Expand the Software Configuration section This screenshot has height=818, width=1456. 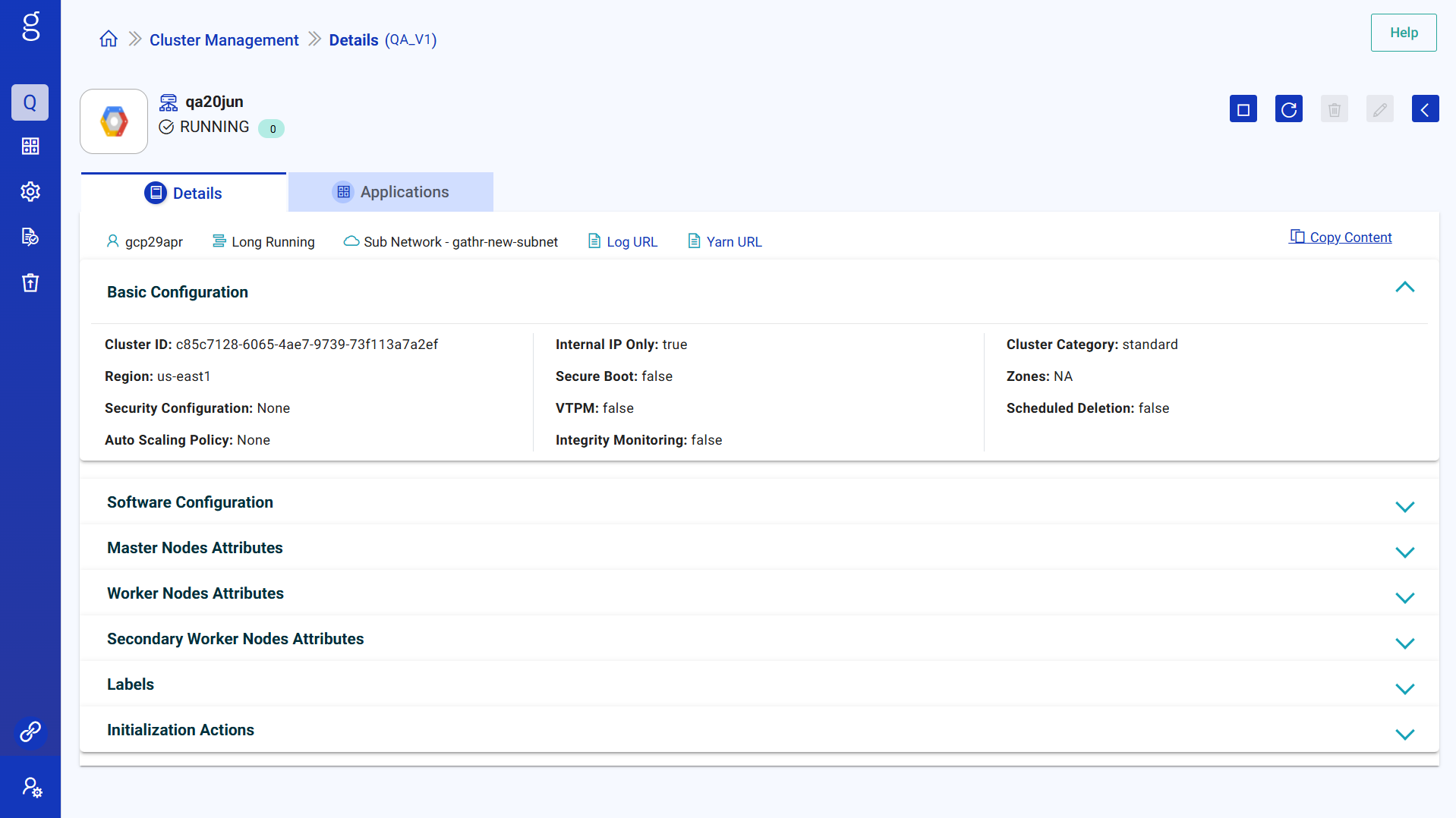(1404, 507)
